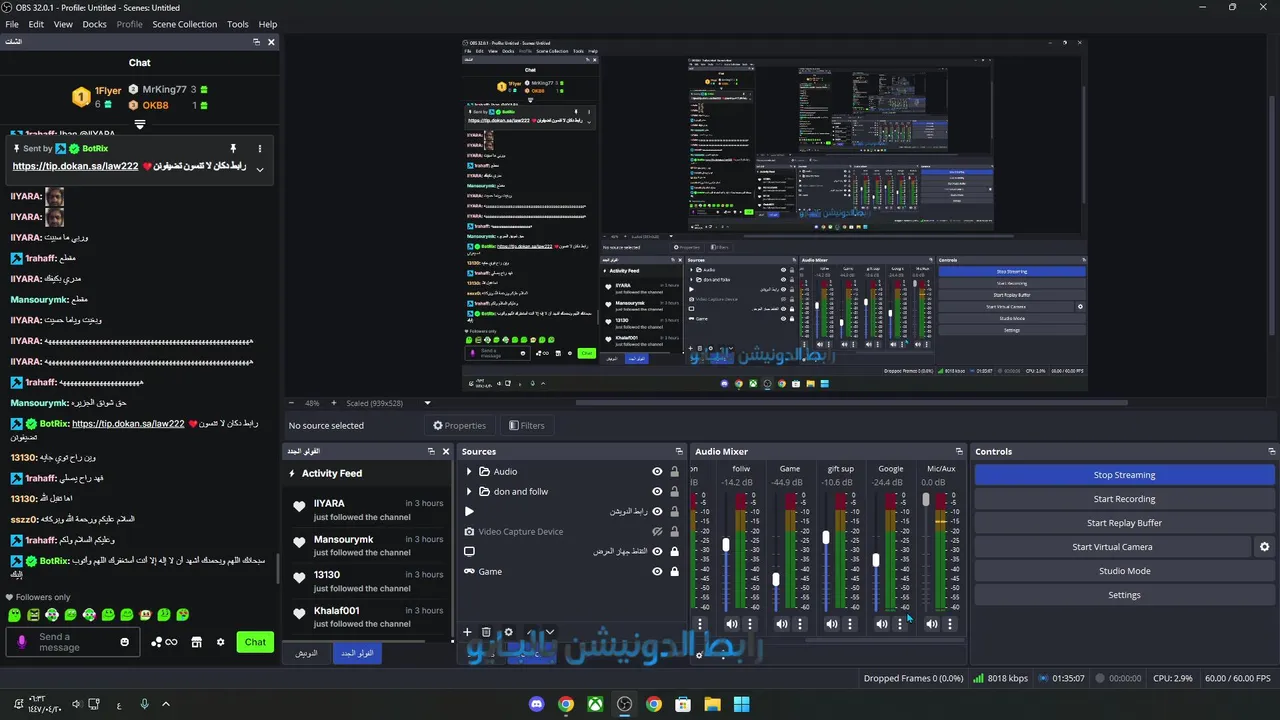Expand the Audio source group
Viewport: 1280px width, 720px height.
pos(469,472)
